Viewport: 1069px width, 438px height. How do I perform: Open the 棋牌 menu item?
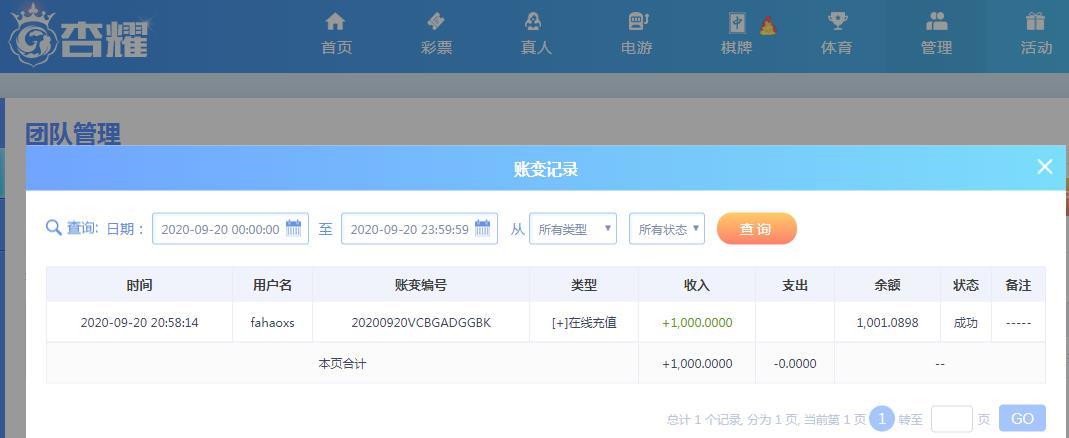click(736, 48)
